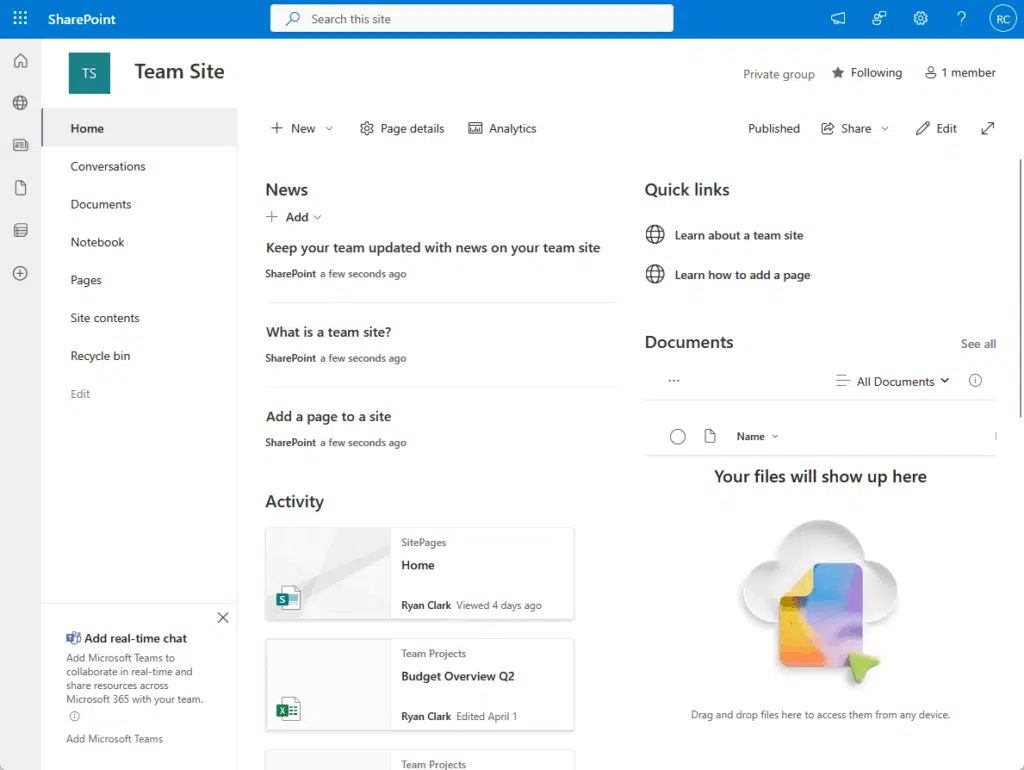Click the Create plus icon in left rail
This screenshot has width=1024, height=770.
coord(20,273)
